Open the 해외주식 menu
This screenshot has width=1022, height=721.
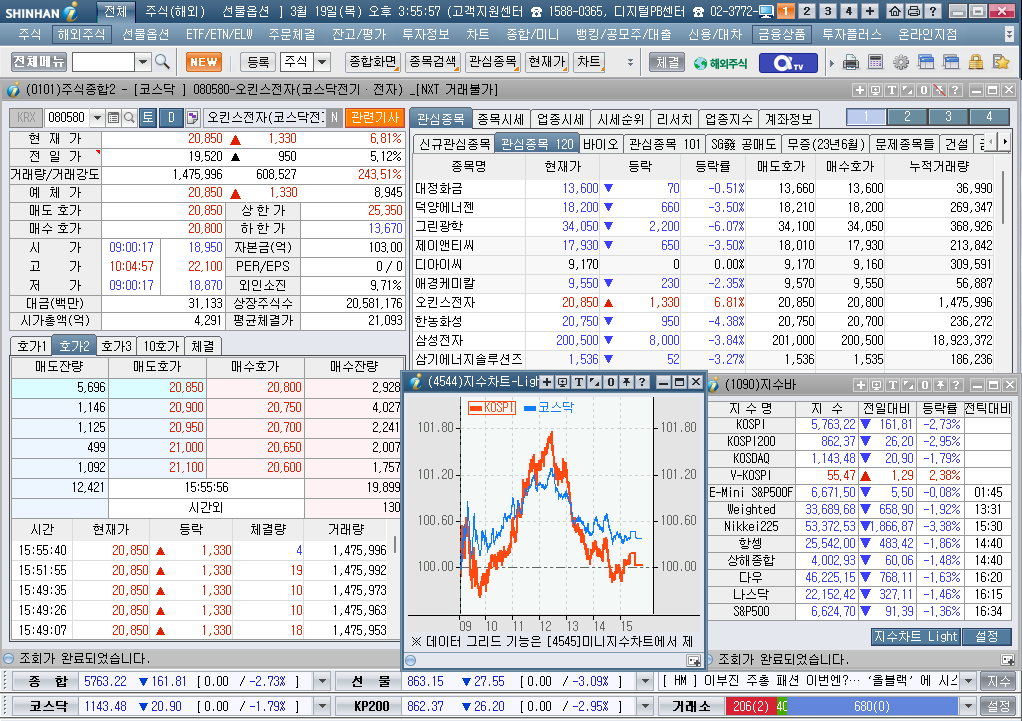pos(81,34)
